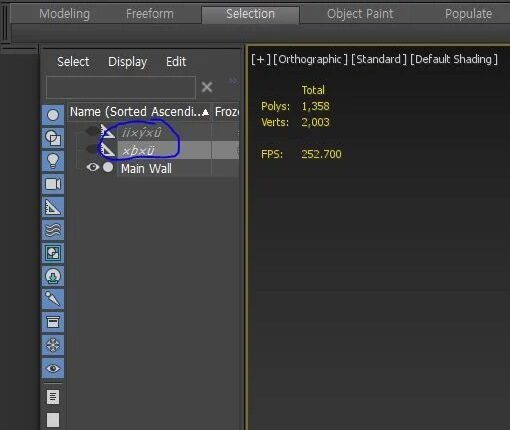The width and height of the screenshot is (510, 430).
Task: Toggle Display XRefs download icon
Action: pyautogui.click(x=53, y=276)
